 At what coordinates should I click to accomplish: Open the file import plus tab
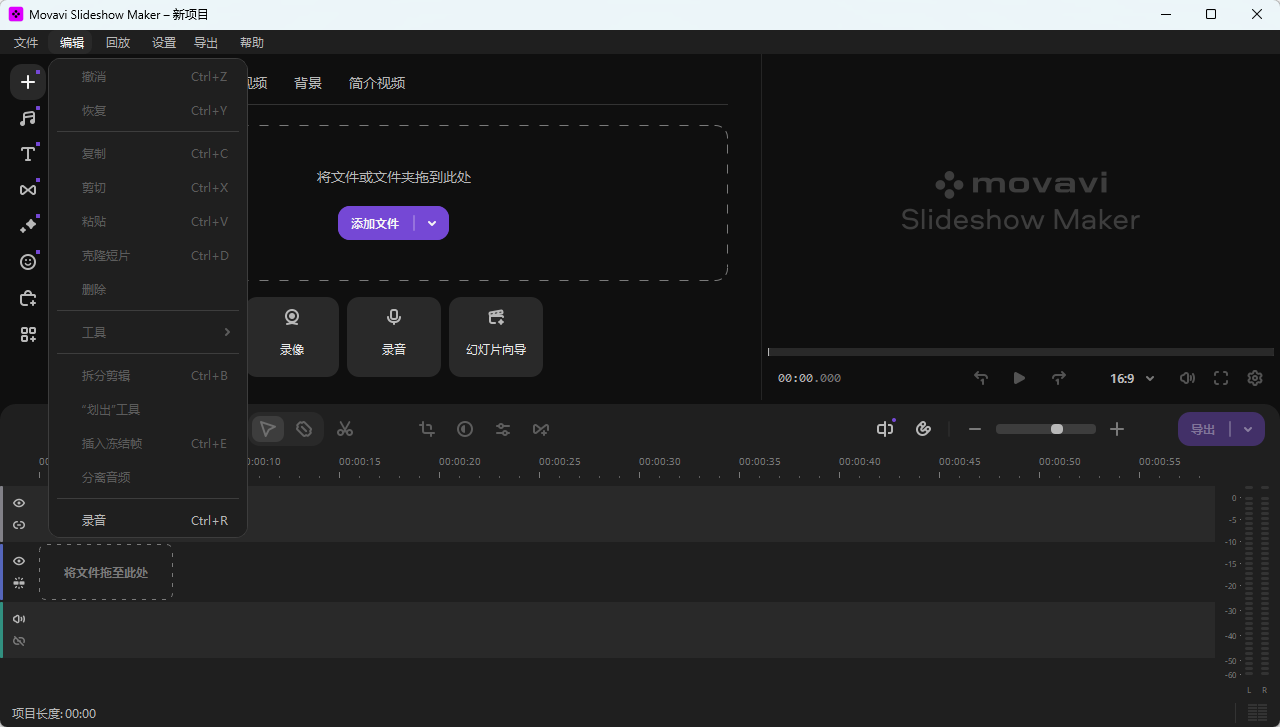(x=28, y=82)
